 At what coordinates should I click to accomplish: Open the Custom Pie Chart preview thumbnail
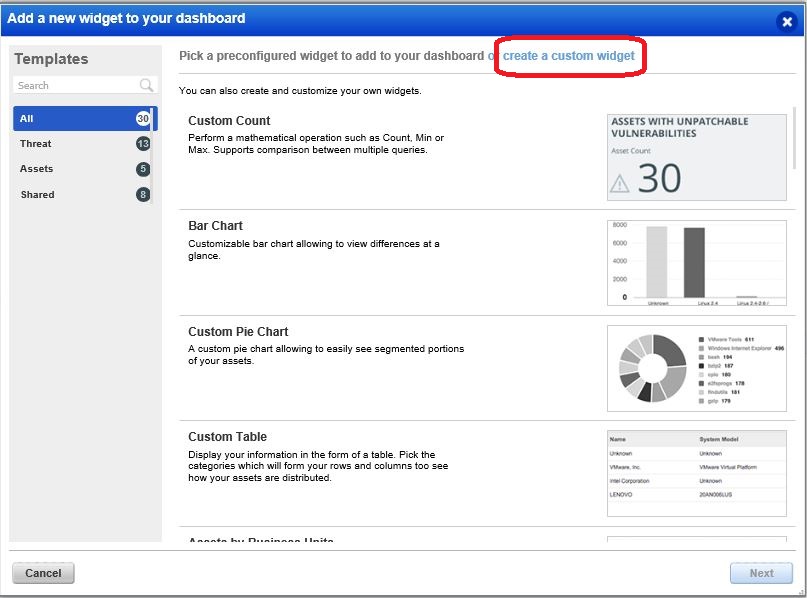[x=696, y=367]
